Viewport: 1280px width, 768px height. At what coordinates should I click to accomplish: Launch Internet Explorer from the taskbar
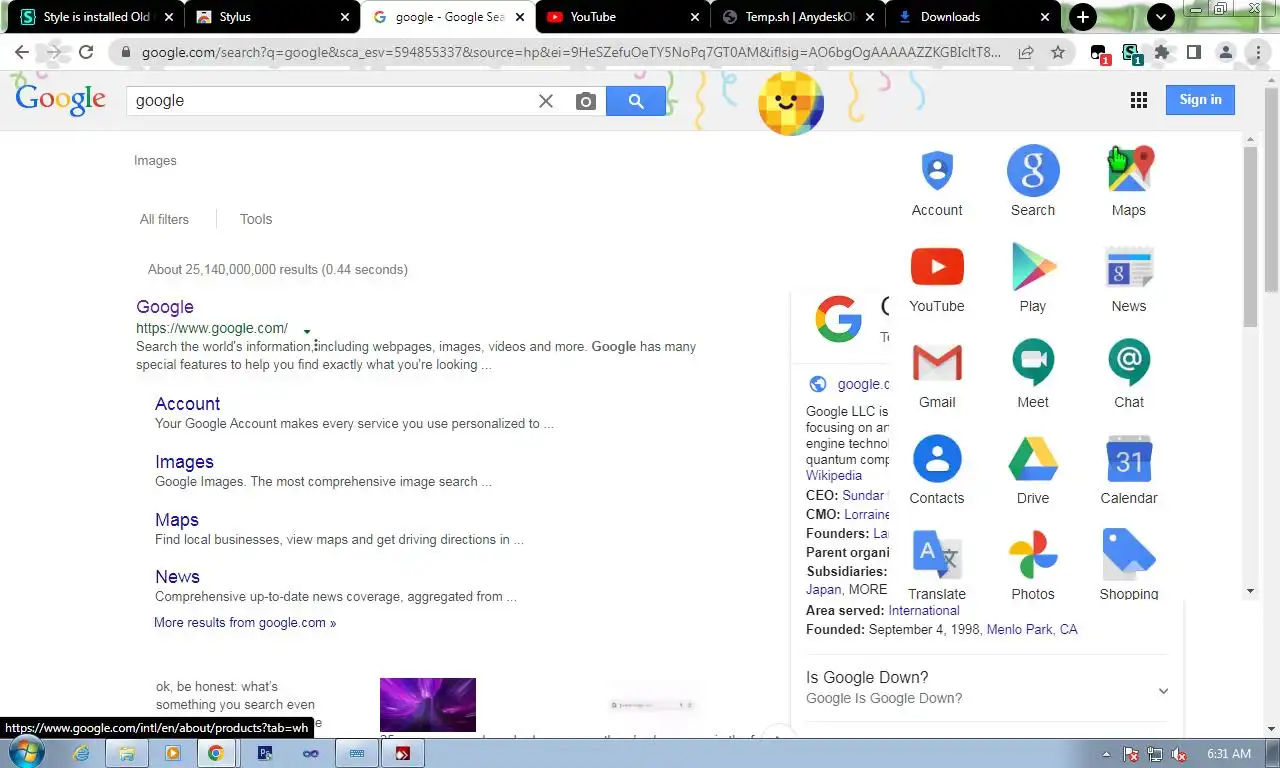click(81, 753)
